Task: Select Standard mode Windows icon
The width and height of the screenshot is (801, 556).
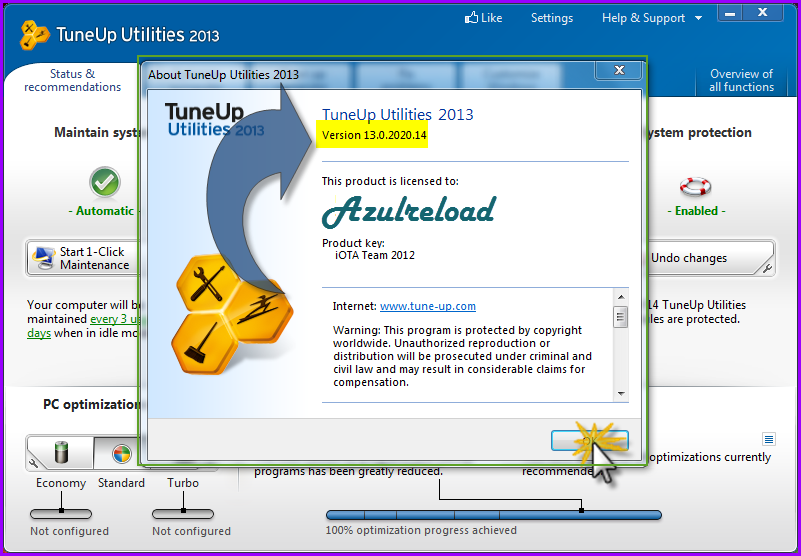Action: (x=122, y=453)
